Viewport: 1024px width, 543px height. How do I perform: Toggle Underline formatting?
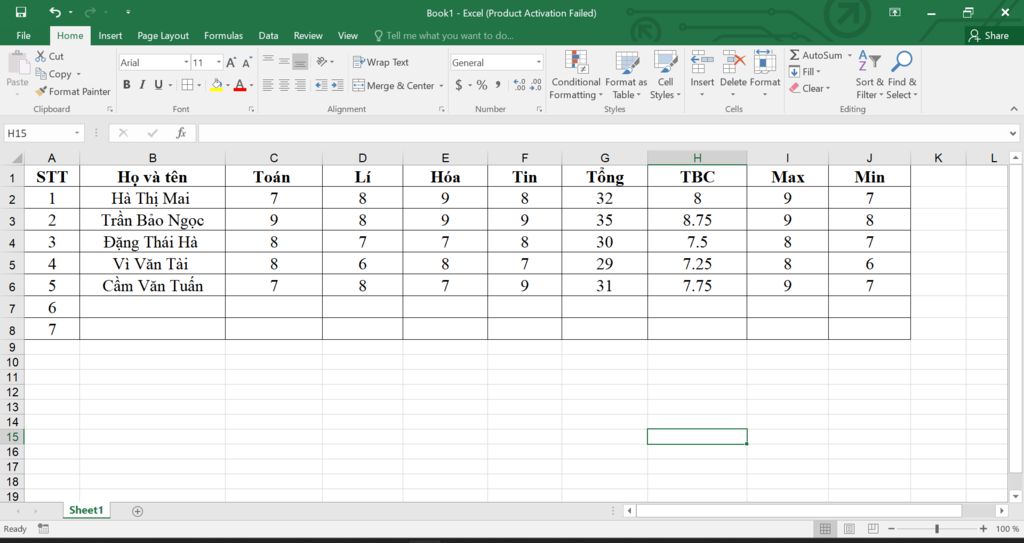(x=158, y=85)
